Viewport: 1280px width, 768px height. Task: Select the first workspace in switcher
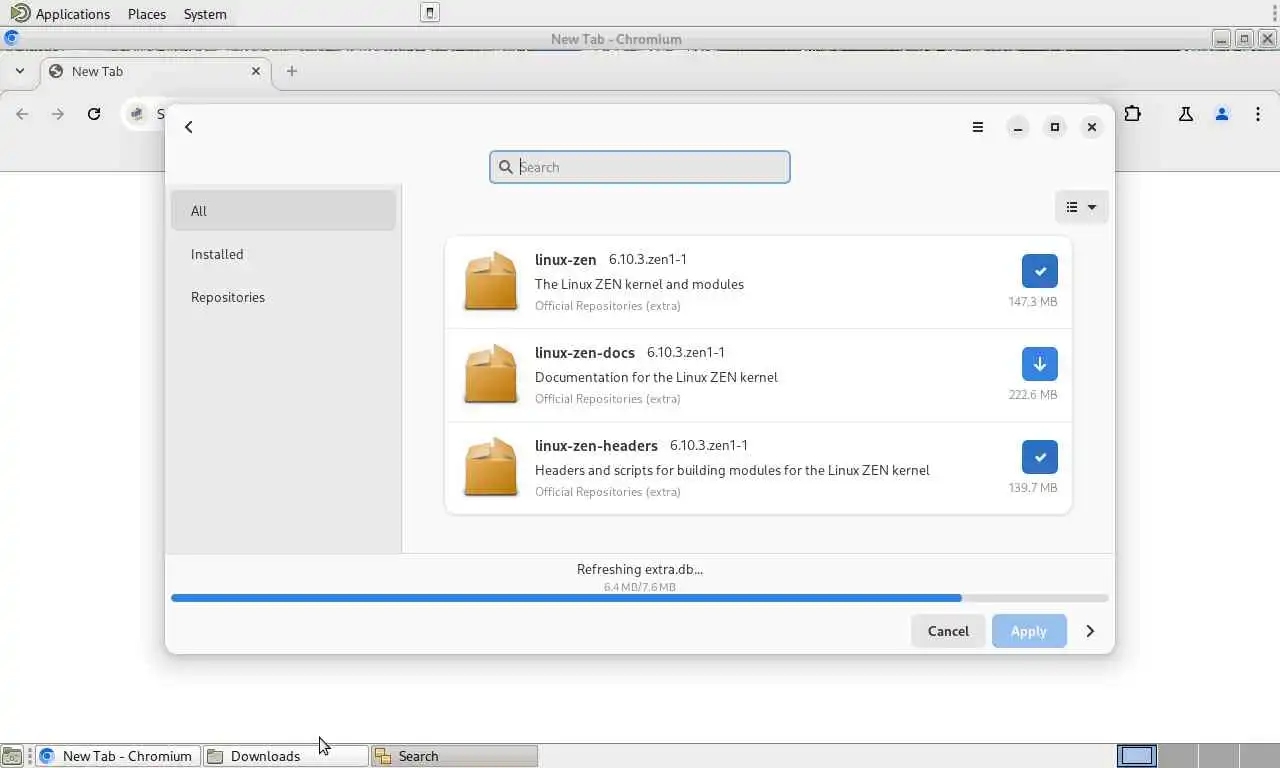coord(1137,756)
